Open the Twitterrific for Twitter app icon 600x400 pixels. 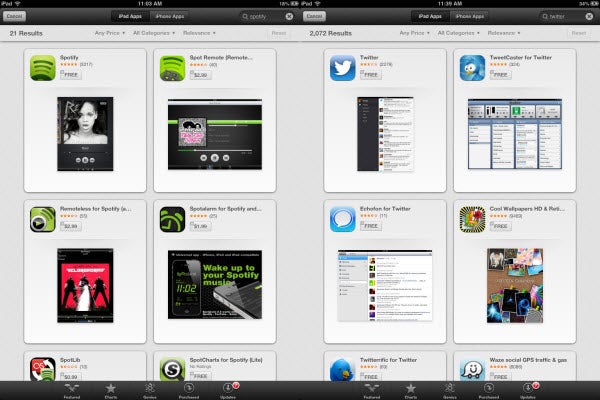click(342, 369)
